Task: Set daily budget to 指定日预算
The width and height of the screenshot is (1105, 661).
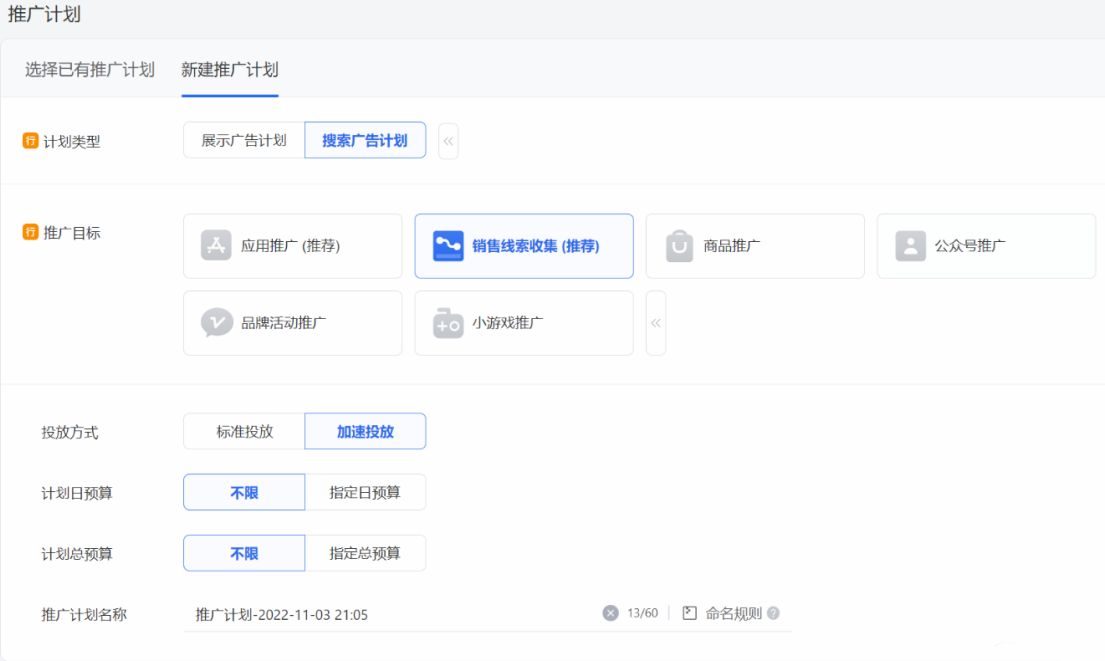Action: pyautogui.click(x=365, y=492)
